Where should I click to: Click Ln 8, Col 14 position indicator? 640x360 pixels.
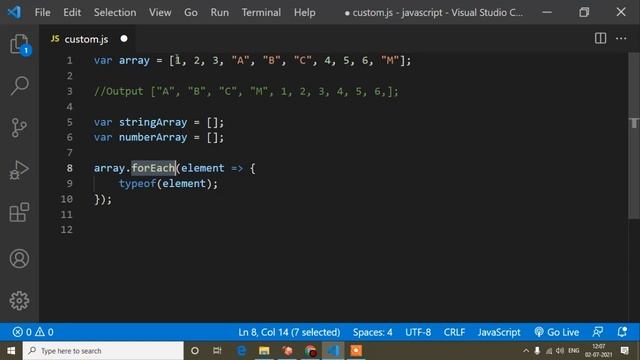pos(289,332)
